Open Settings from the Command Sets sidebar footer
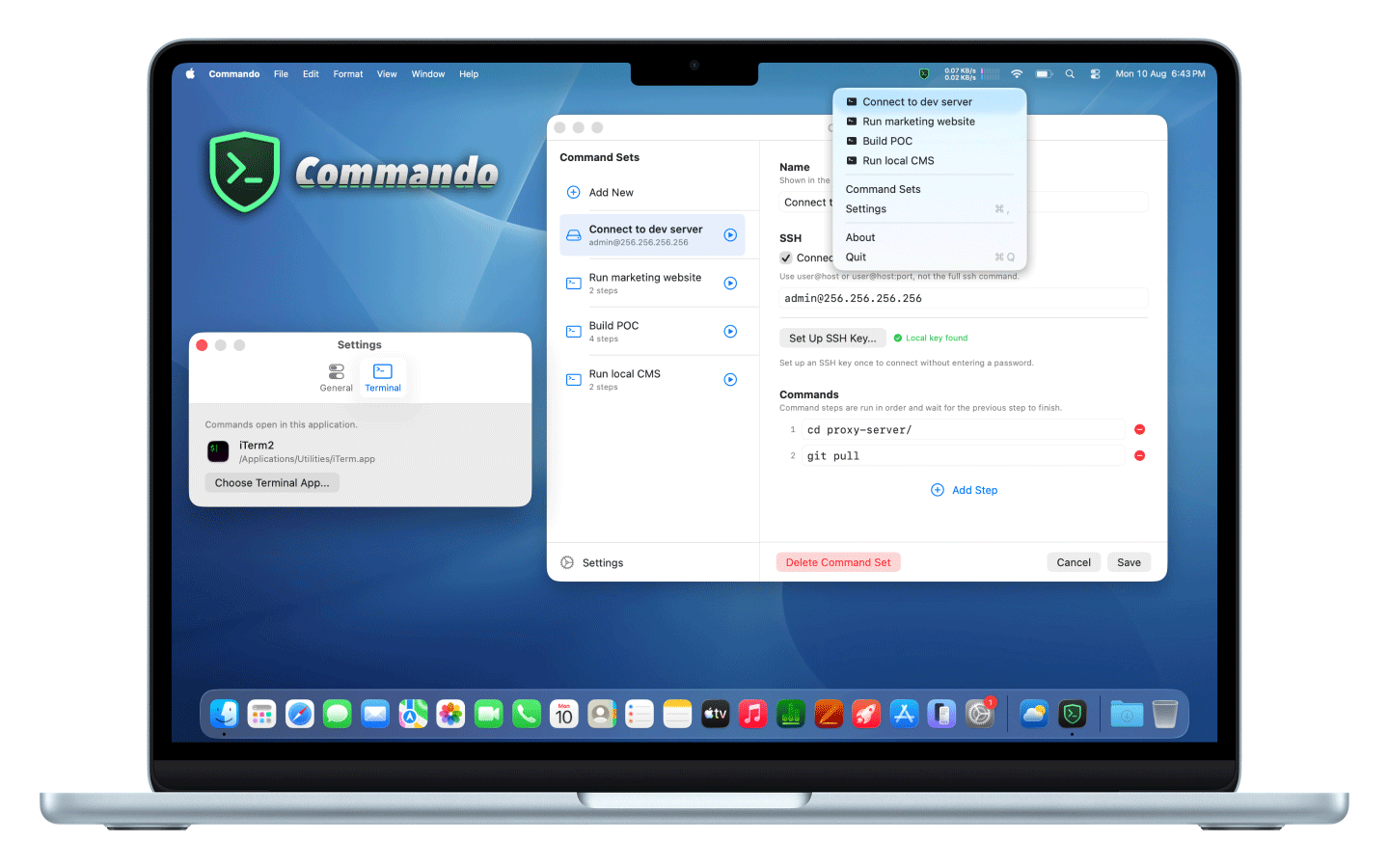 [x=592, y=563]
